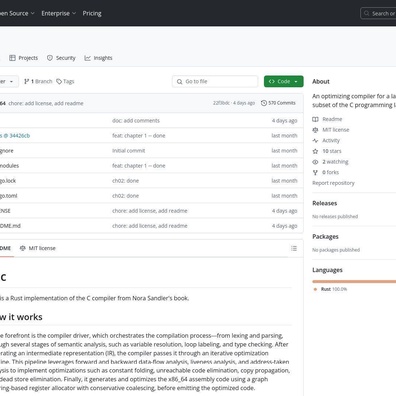Screen dimensions: 396x396
Task: Open the README outline list icon
Action: tap(294, 248)
